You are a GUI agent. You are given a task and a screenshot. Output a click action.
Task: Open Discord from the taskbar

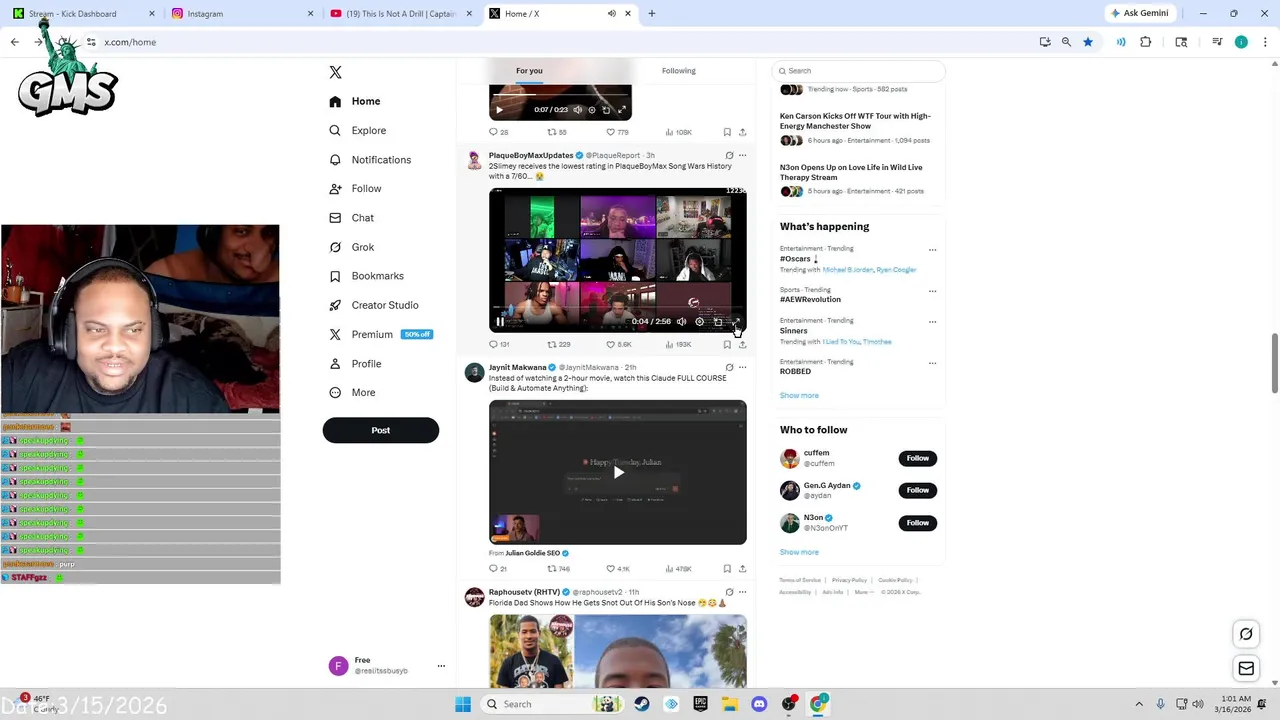point(759,704)
